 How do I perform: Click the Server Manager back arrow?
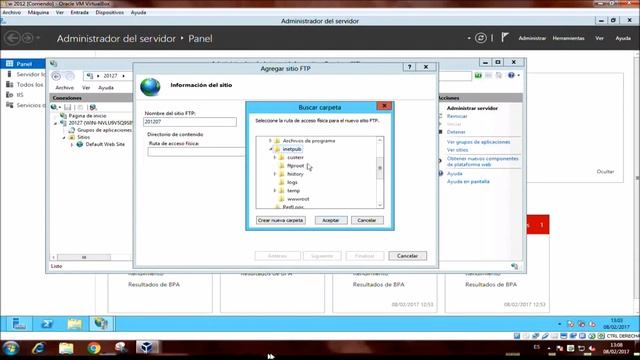click(13, 38)
